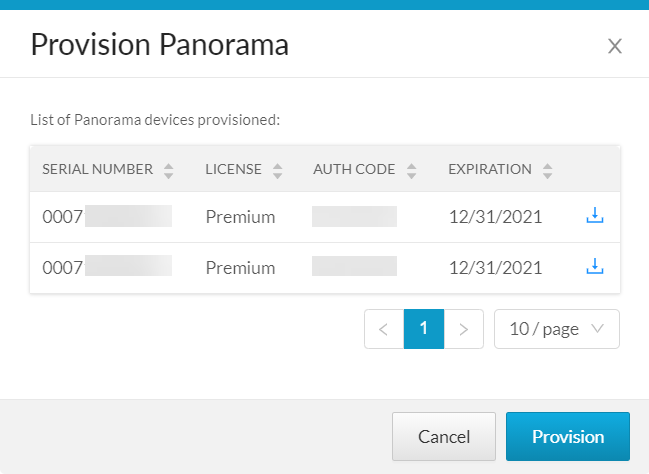Screen dimensions: 649x474
Task: Download license for first Panorama row
Action: tap(595, 216)
